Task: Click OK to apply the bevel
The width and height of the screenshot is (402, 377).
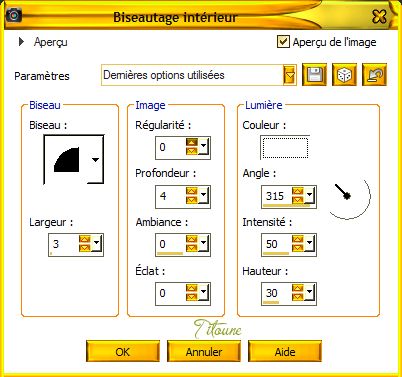Action: pos(123,352)
